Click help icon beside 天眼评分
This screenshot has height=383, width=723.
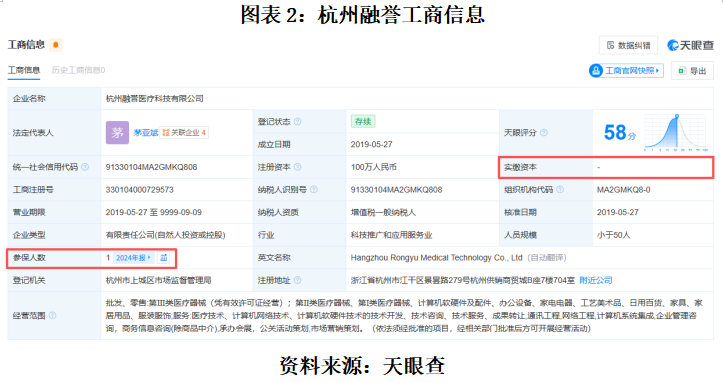[x=544, y=133]
